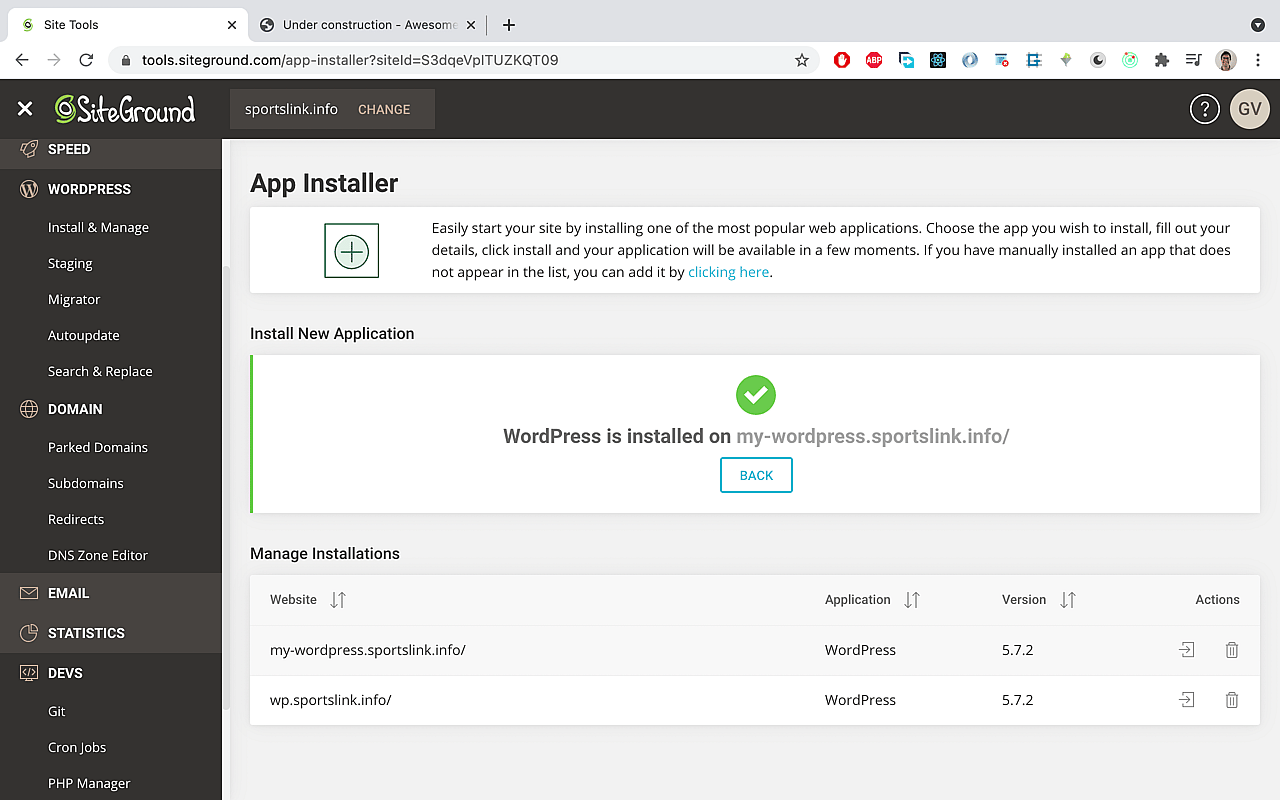The height and width of the screenshot is (800, 1280).
Task: Open admin login icon for wp.sportslink.info
Action: point(1187,700)
